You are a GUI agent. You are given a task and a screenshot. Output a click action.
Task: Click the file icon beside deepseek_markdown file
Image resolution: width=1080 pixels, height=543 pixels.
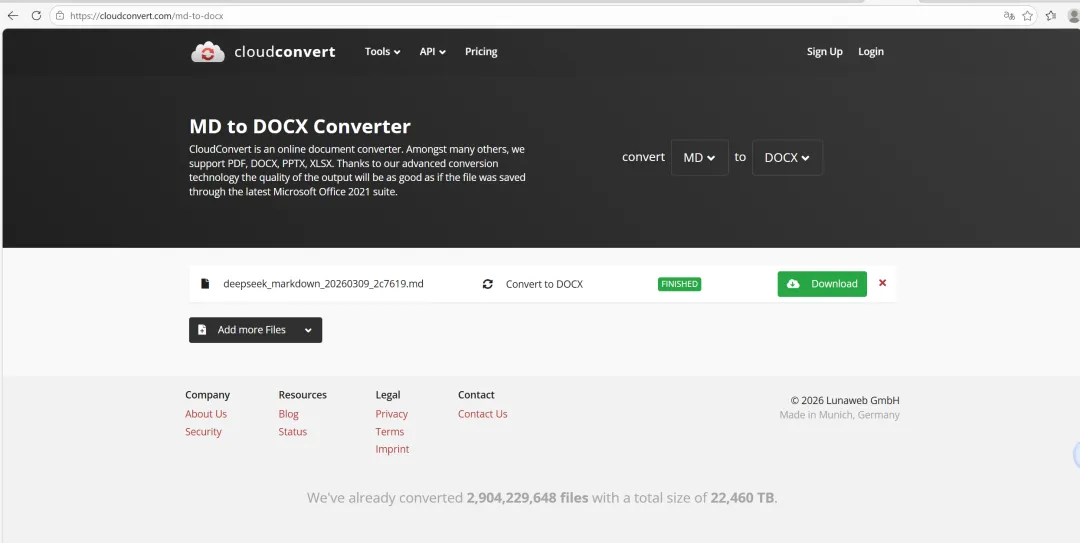(x=205, y=284)
